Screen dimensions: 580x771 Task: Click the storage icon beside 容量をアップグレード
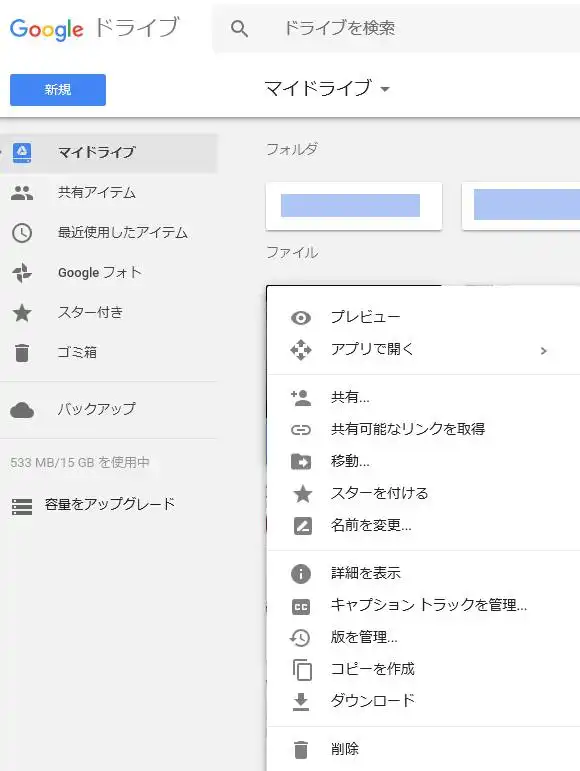22,507
